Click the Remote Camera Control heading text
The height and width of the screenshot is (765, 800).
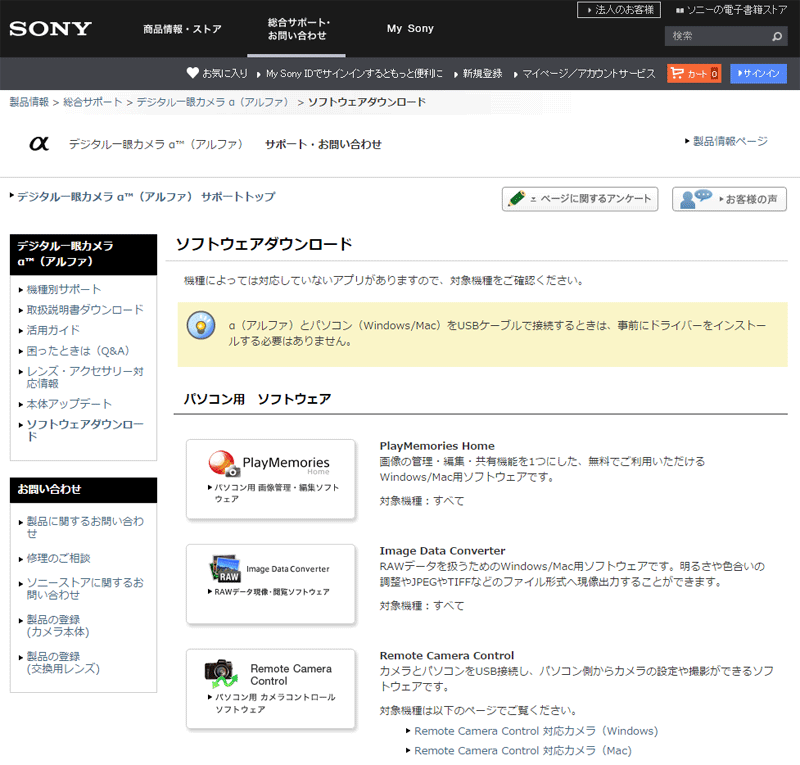pos(446,655)
